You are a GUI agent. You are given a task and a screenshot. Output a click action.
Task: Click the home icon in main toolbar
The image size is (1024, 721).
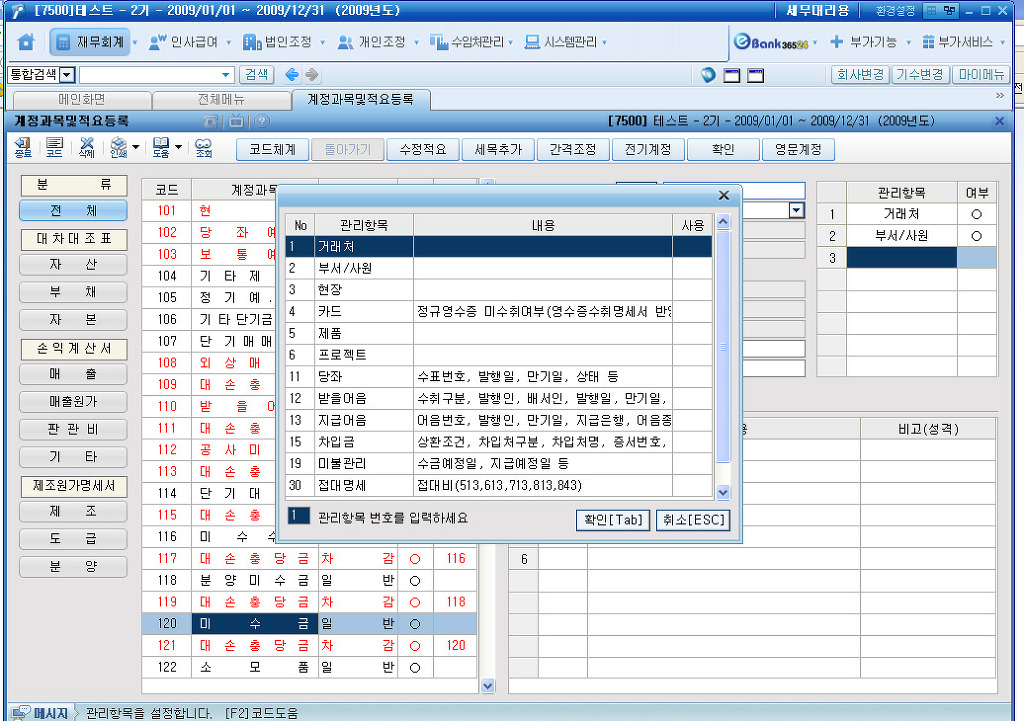[x=26, y=43]
